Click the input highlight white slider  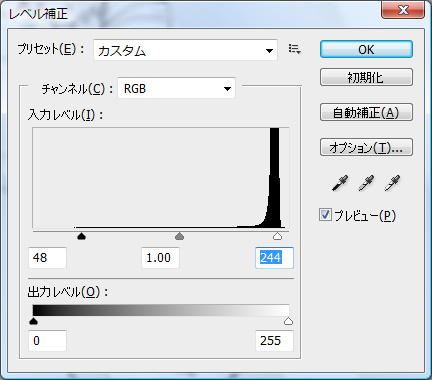coord(277,236)
